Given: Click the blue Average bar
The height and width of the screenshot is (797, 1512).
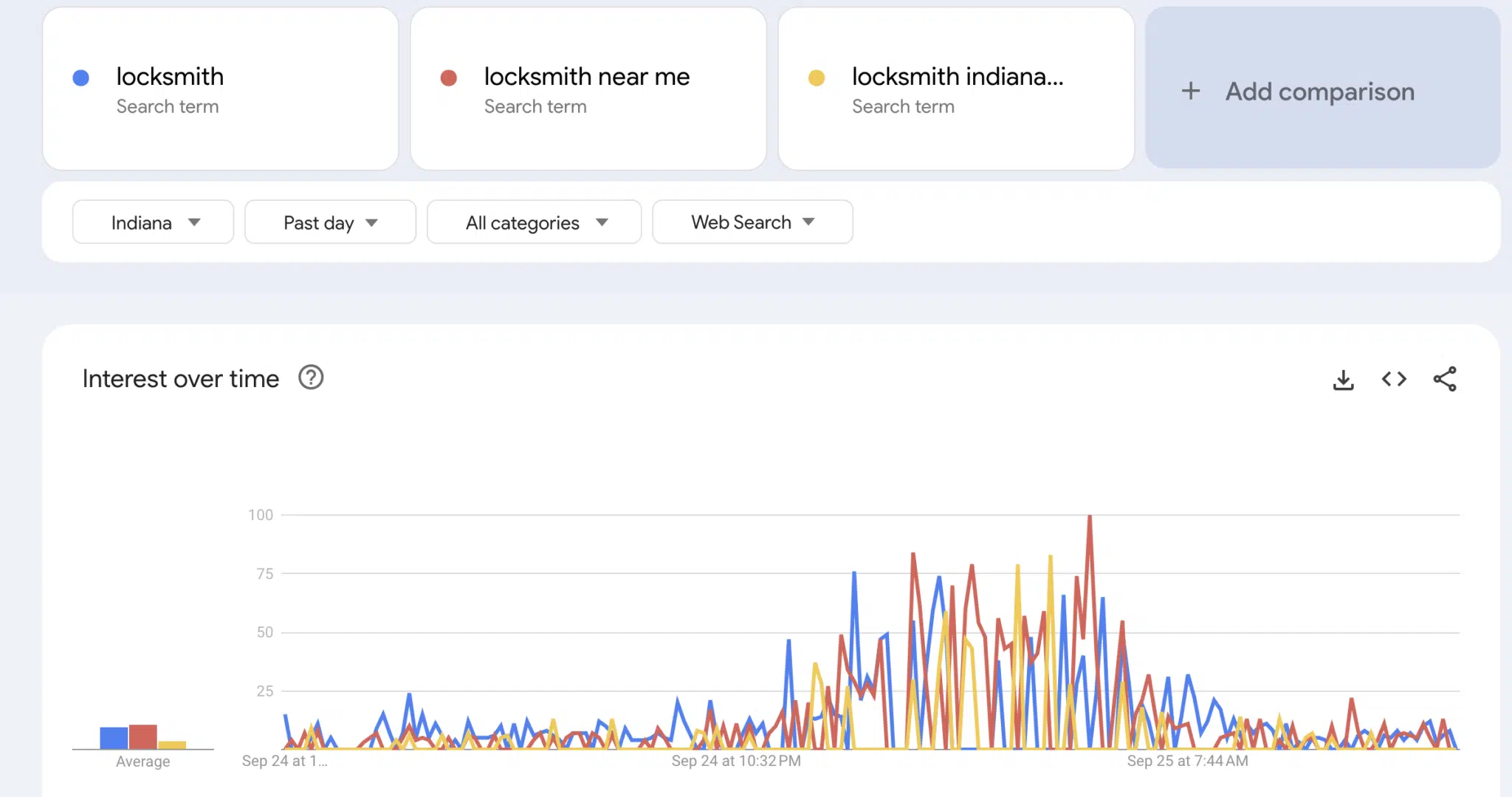Looking at the screenshot, I should tap(114, 738).
